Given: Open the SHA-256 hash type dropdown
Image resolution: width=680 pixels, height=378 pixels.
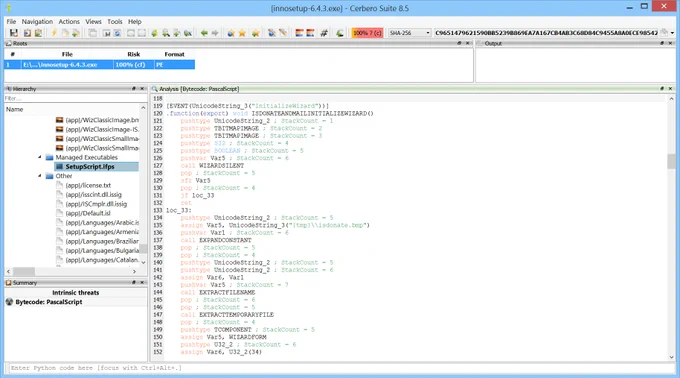Looking at the screenshot, I should 409,33.
